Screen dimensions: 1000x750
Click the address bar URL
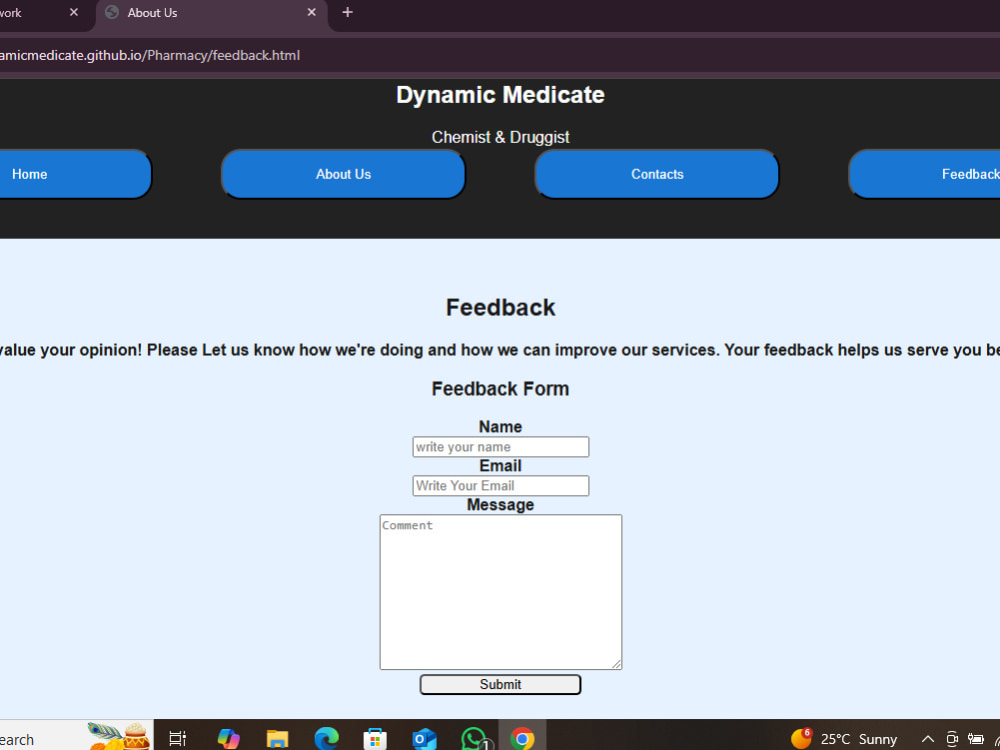150,55
